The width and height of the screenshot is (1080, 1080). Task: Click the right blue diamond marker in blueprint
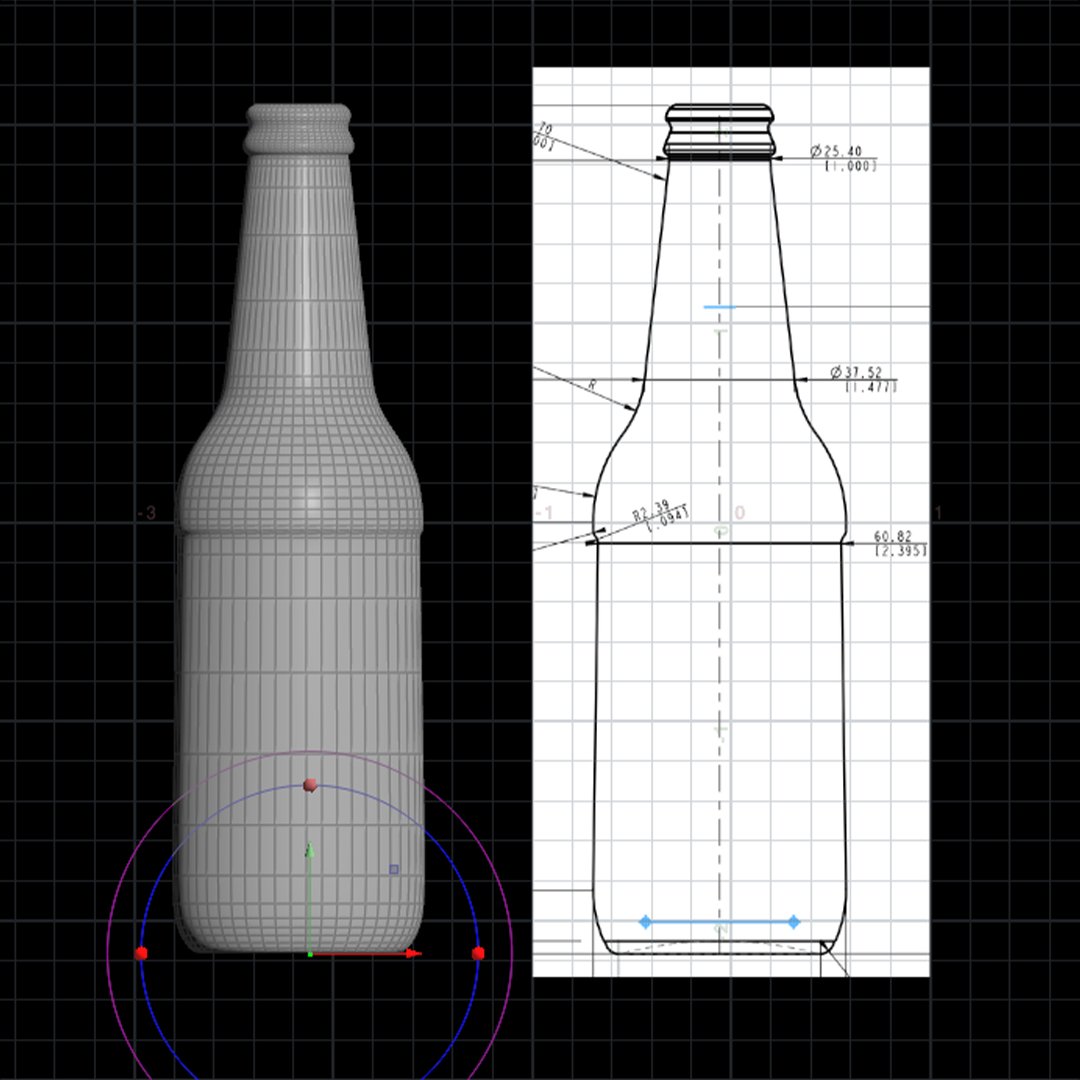pyautogui.click(x=793, y=922)
